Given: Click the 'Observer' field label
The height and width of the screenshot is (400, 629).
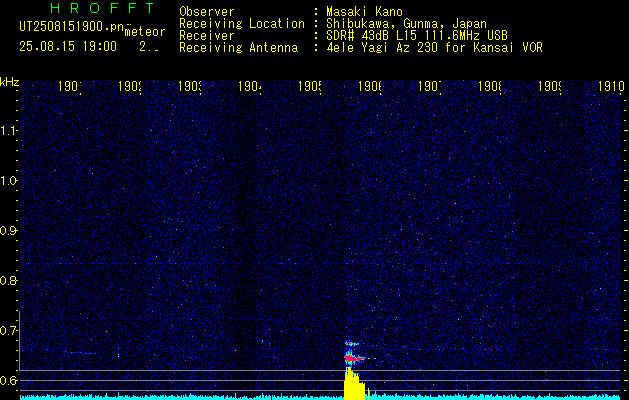Looking at the screenshot, I should (207, 12).
